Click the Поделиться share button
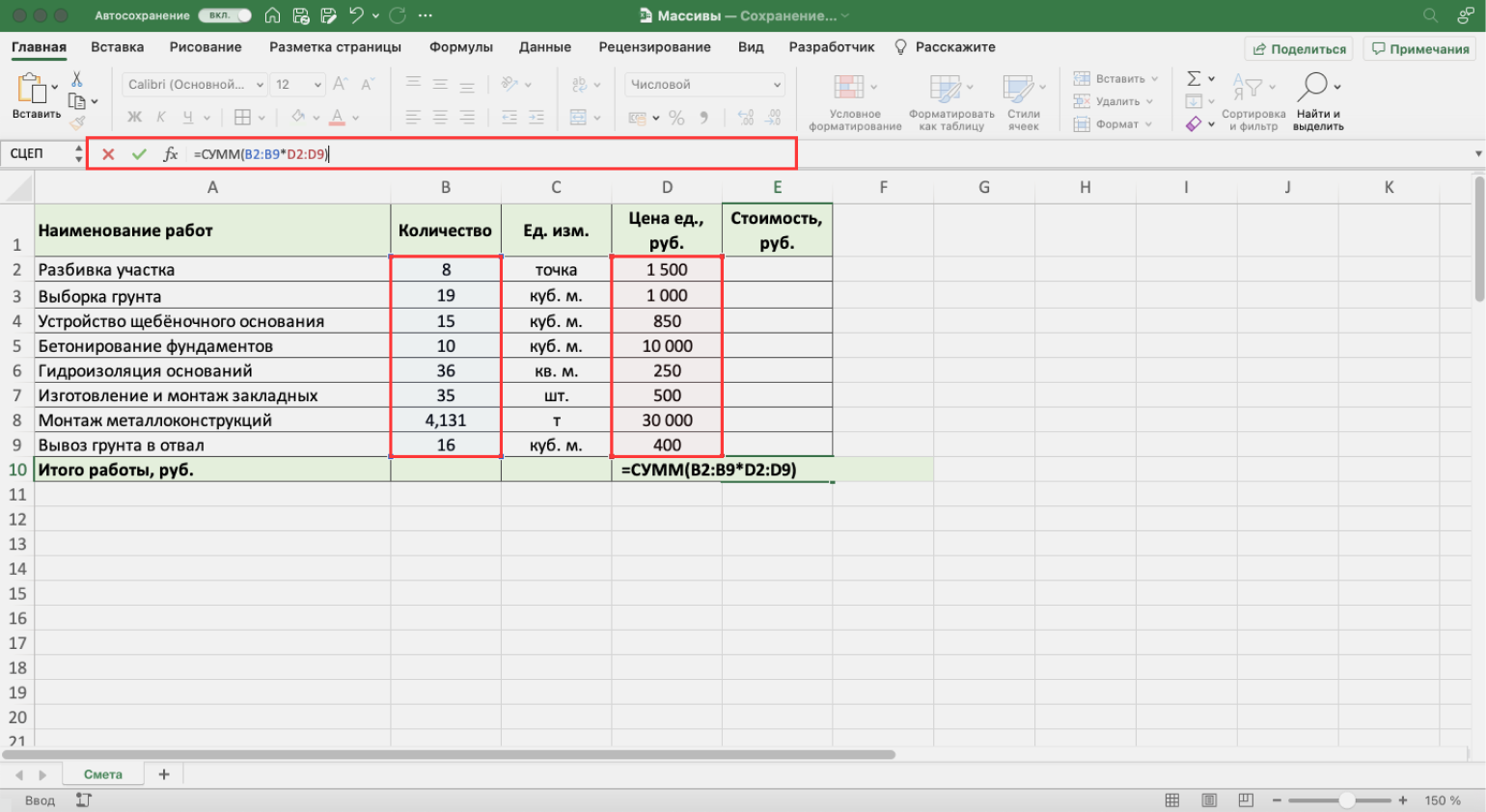Viewport: 1486px width, 812px height. [1299, 49]
